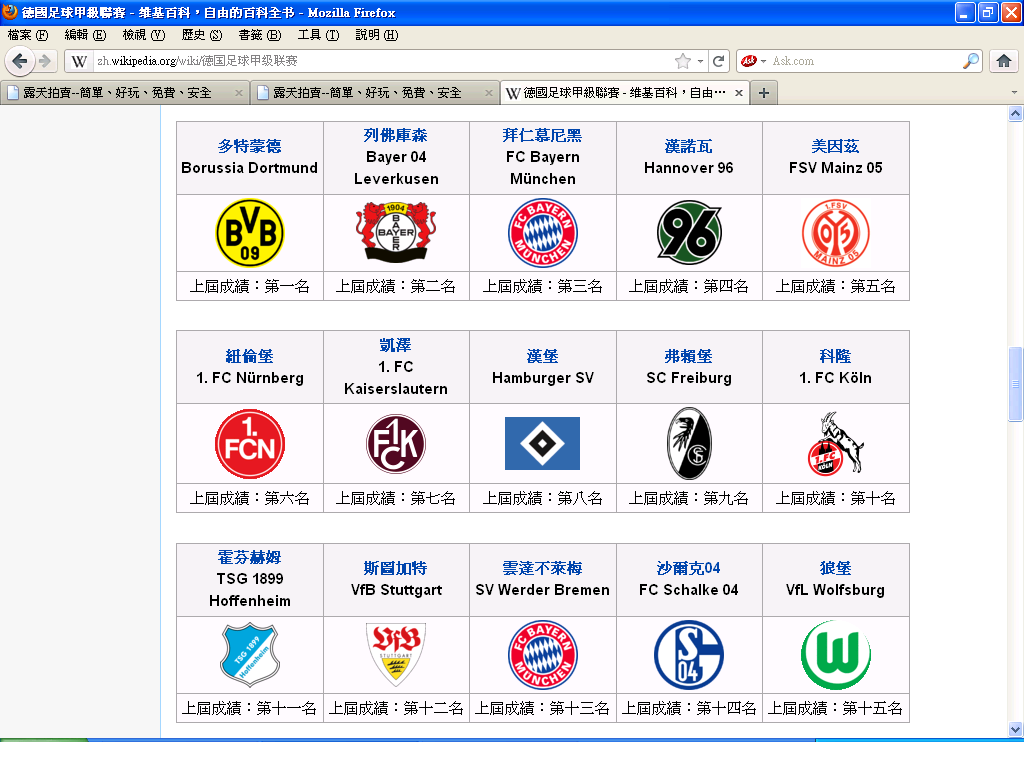1024x765 pixels.
Task: Click the Borussia Dortmund BVB logo
Action: click(250, 233)
